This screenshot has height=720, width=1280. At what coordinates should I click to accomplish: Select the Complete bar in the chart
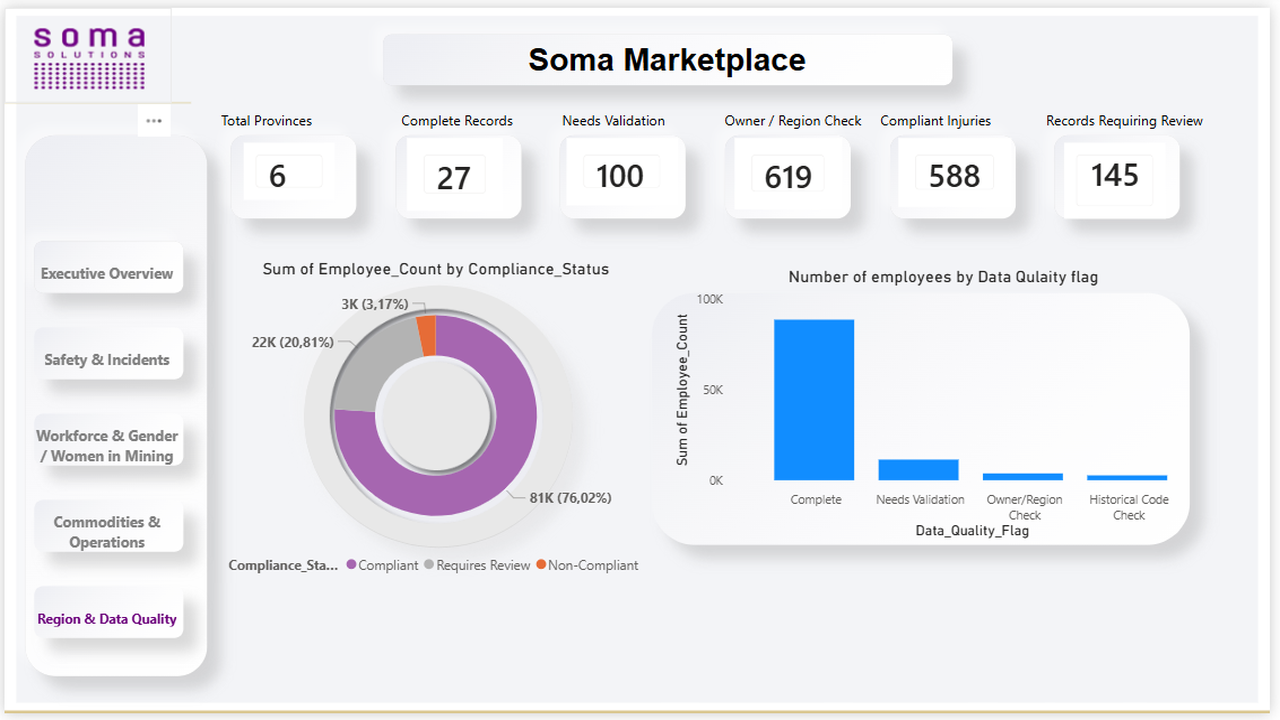tap(814, 400)
